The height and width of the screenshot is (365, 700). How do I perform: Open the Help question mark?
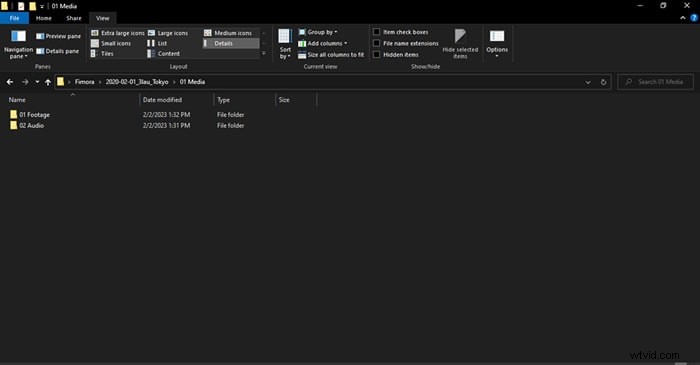pyautogui.click(x=694, y=18)
